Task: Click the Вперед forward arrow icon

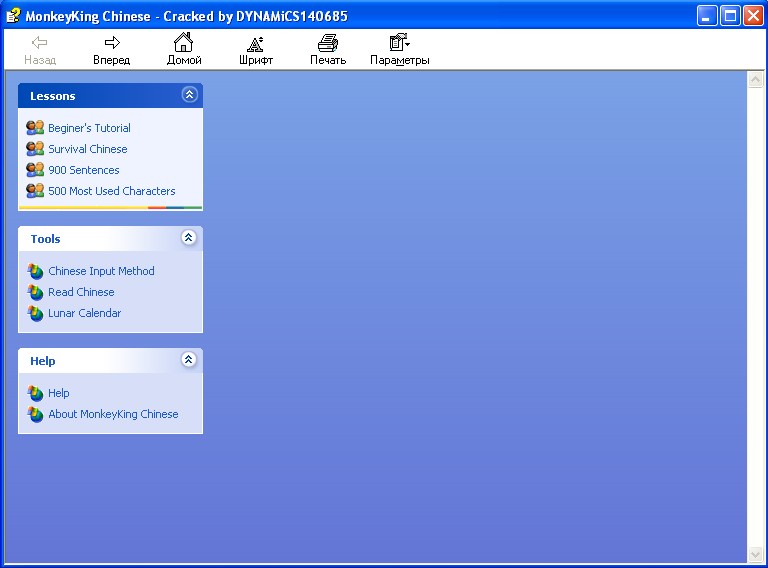Action: tap(112, 43)
